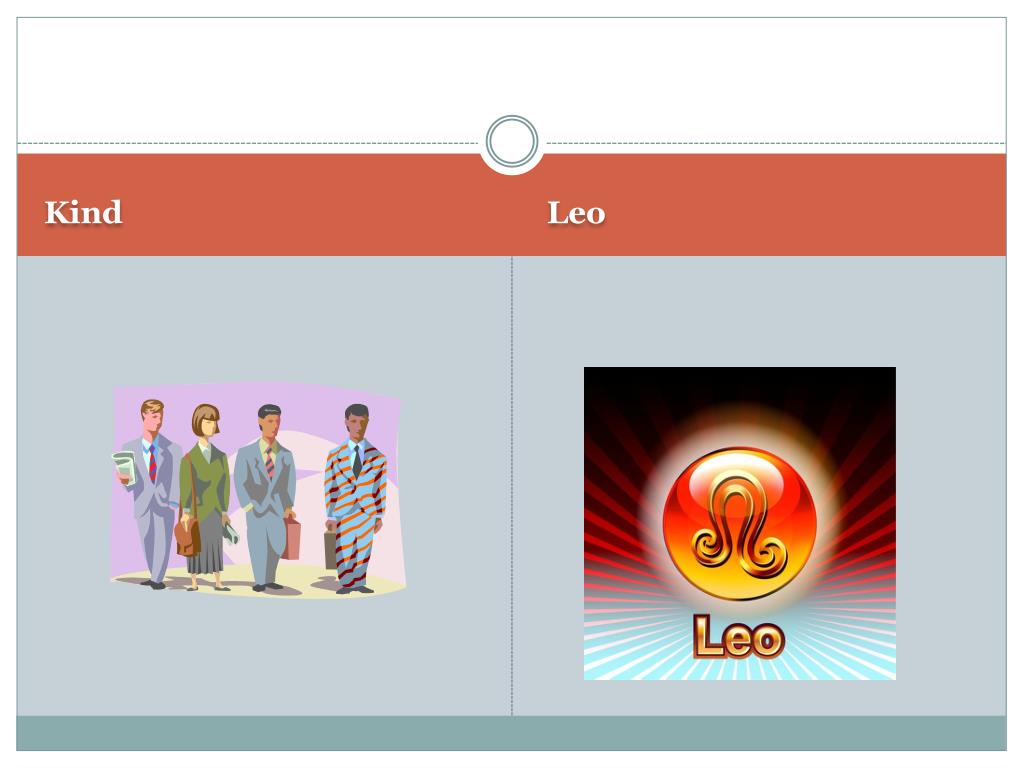The height and width of the screenshot is (768, 1024).
Task: Click the brown shoulder bag in clipart
Action: tap(187, 536)
